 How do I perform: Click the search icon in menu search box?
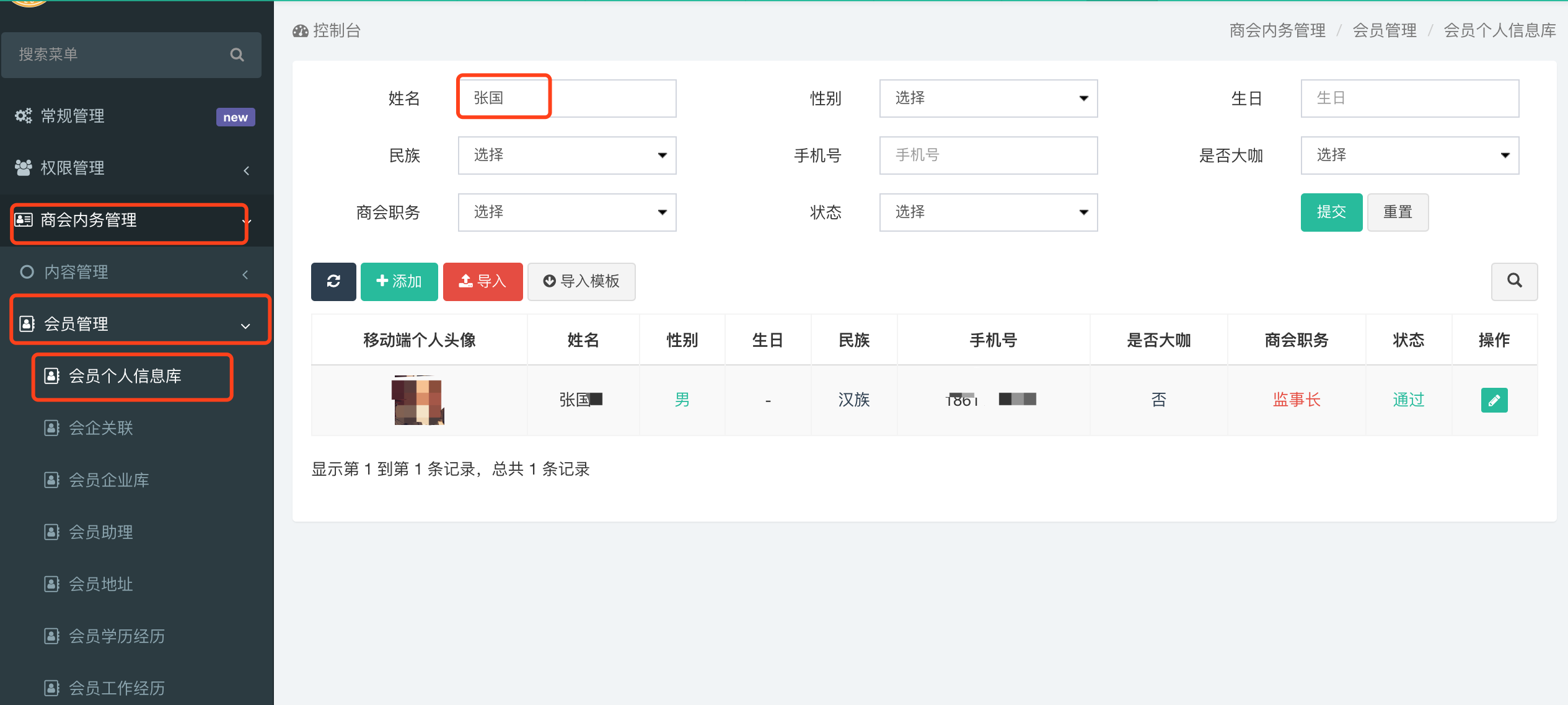(x=237, y=55)
